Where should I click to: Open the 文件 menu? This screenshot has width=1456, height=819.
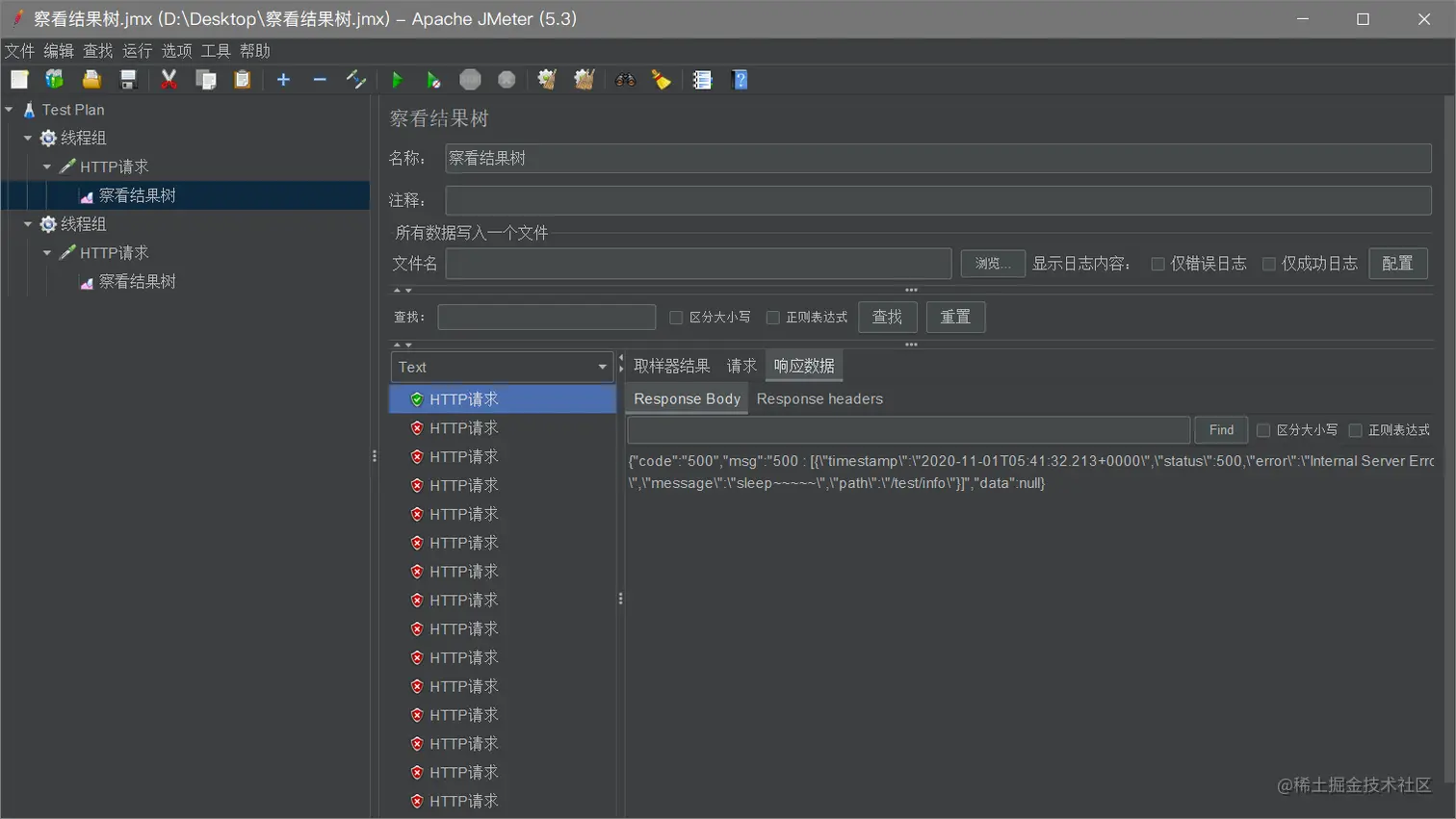pos(19,51)
